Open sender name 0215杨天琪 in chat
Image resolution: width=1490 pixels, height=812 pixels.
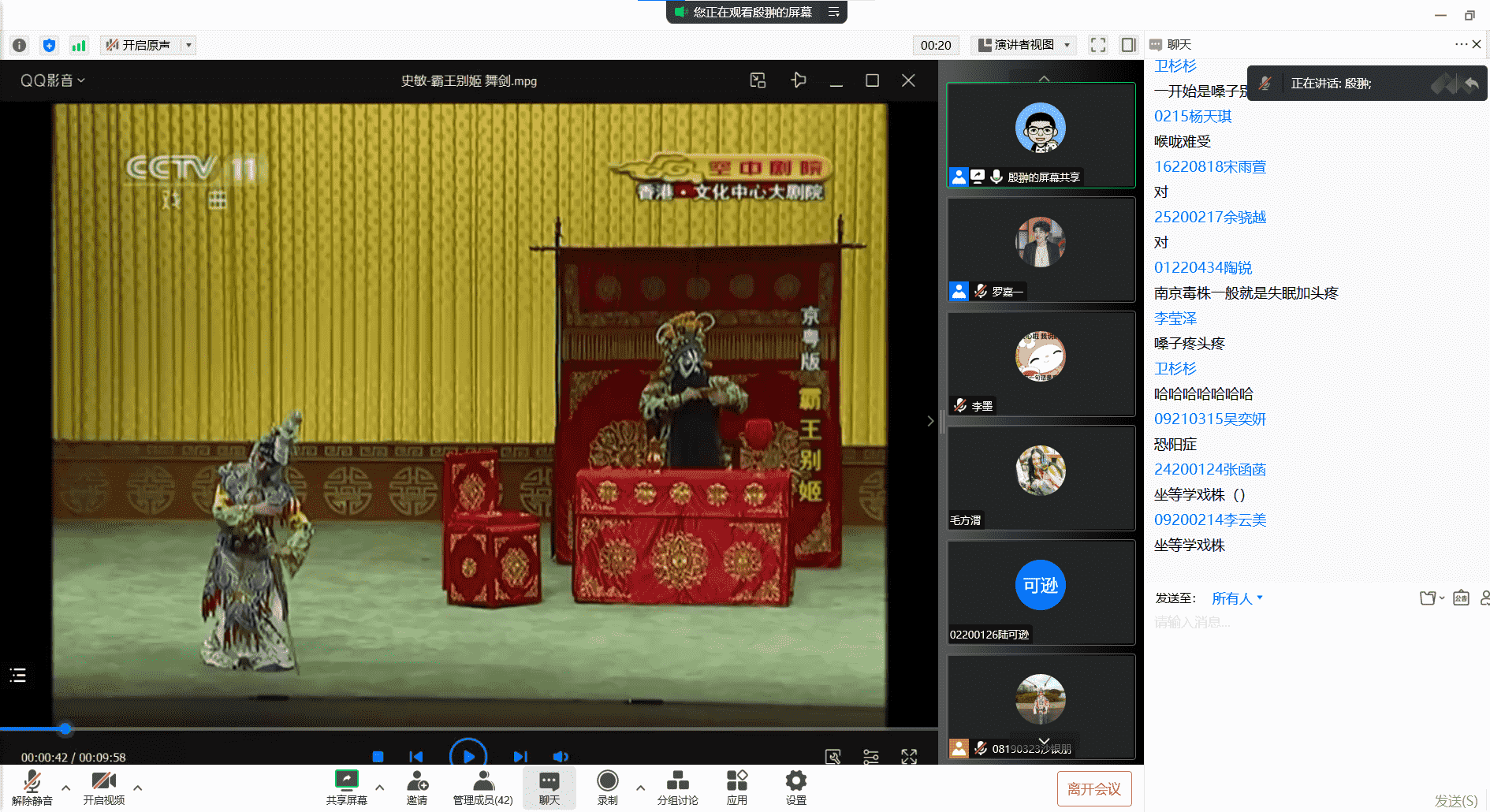pyautogui.click(x=1192, y=117)
